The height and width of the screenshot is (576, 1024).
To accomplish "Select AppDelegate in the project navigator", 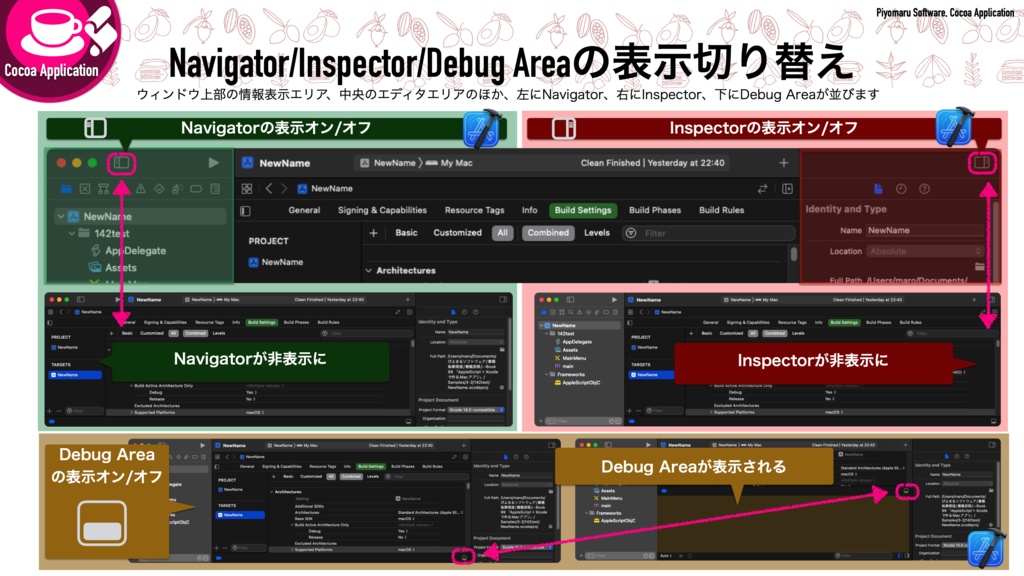I will [135, 250].
